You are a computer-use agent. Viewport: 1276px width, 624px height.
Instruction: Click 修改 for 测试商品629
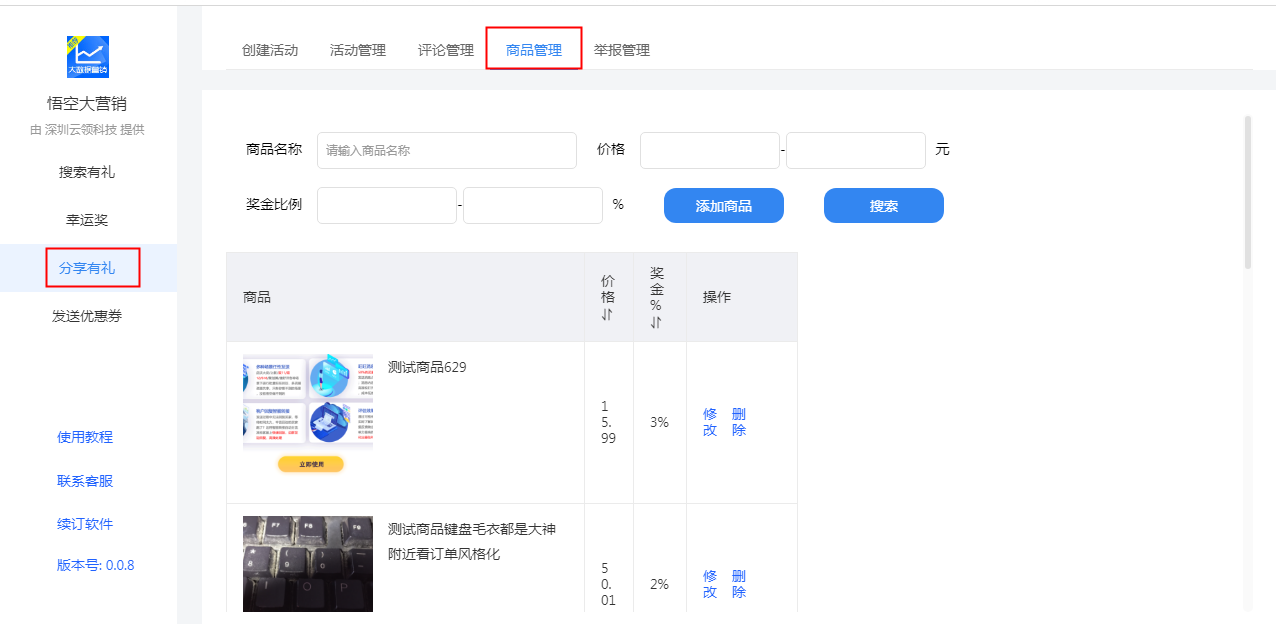710,422
